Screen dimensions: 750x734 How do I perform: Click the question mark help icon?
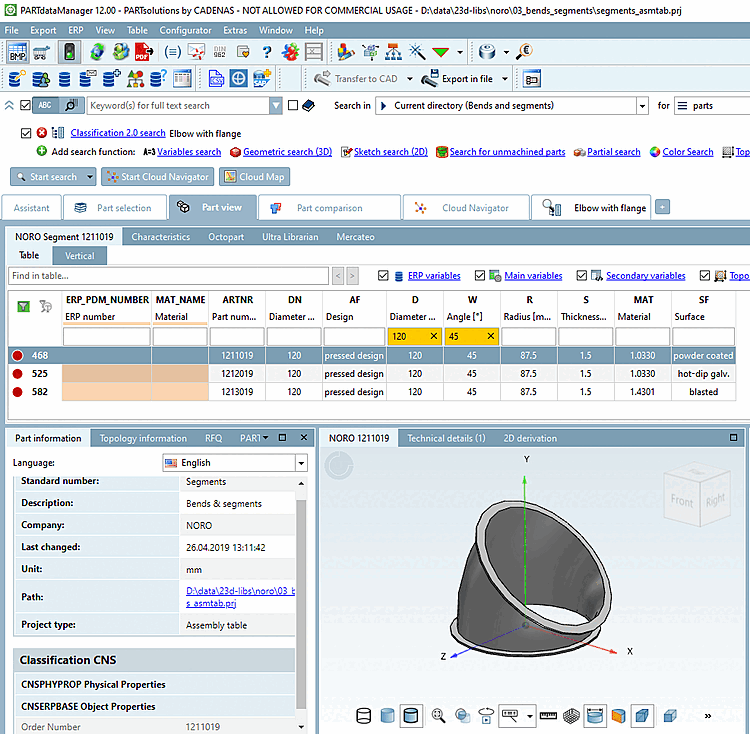(266, 52)
